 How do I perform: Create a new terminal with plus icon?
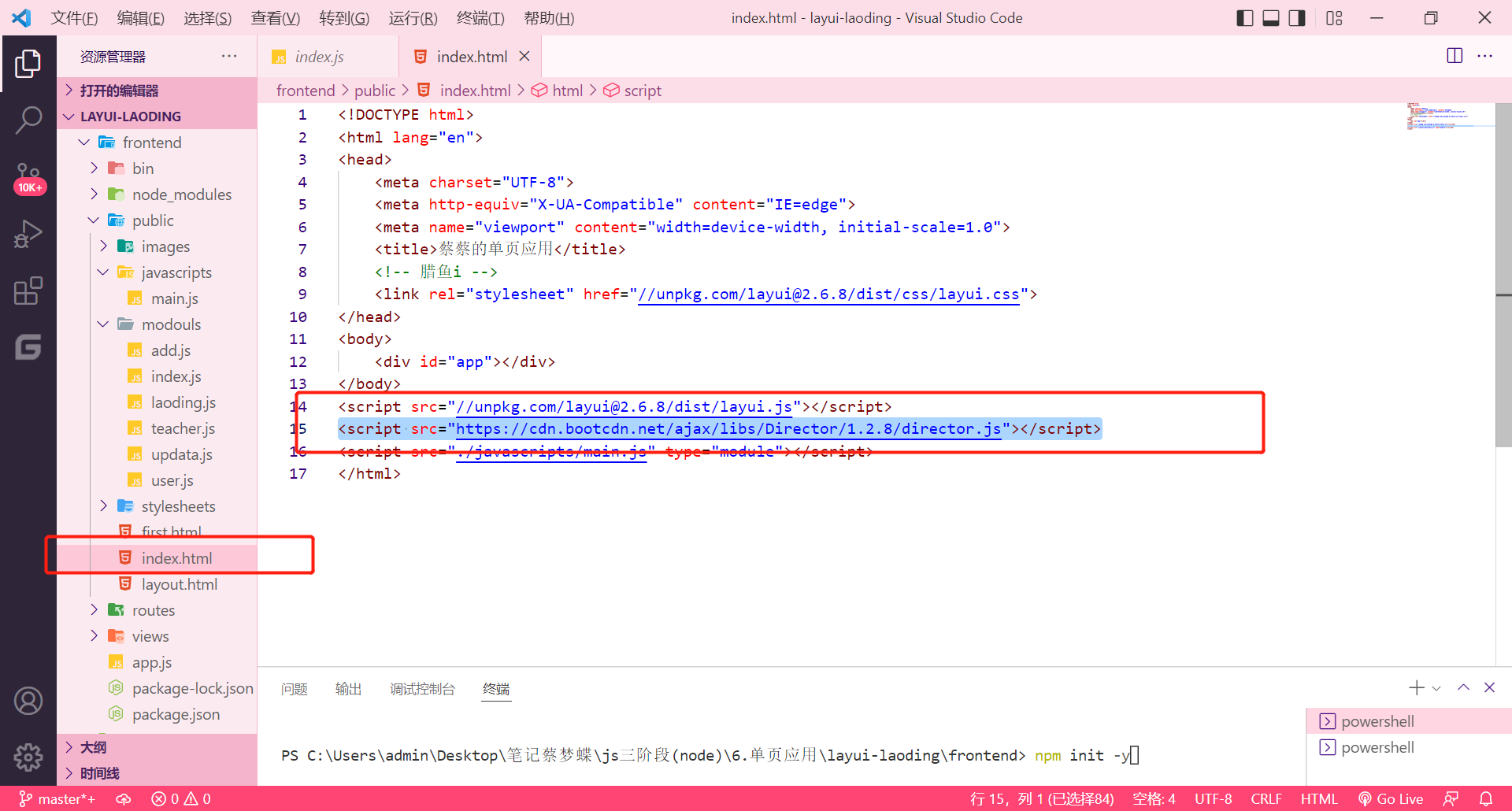pyautogui.click(x=1417, y=687)
